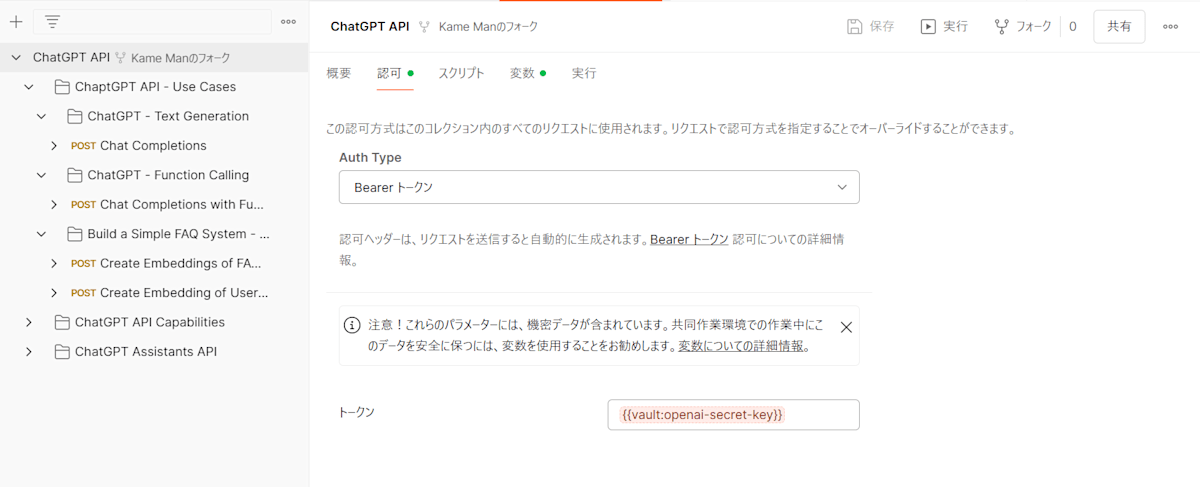This screenshot has height=487, width=1200.
Task: Click the folder icon of ChatGPT Assistants API
Action: 63,352
